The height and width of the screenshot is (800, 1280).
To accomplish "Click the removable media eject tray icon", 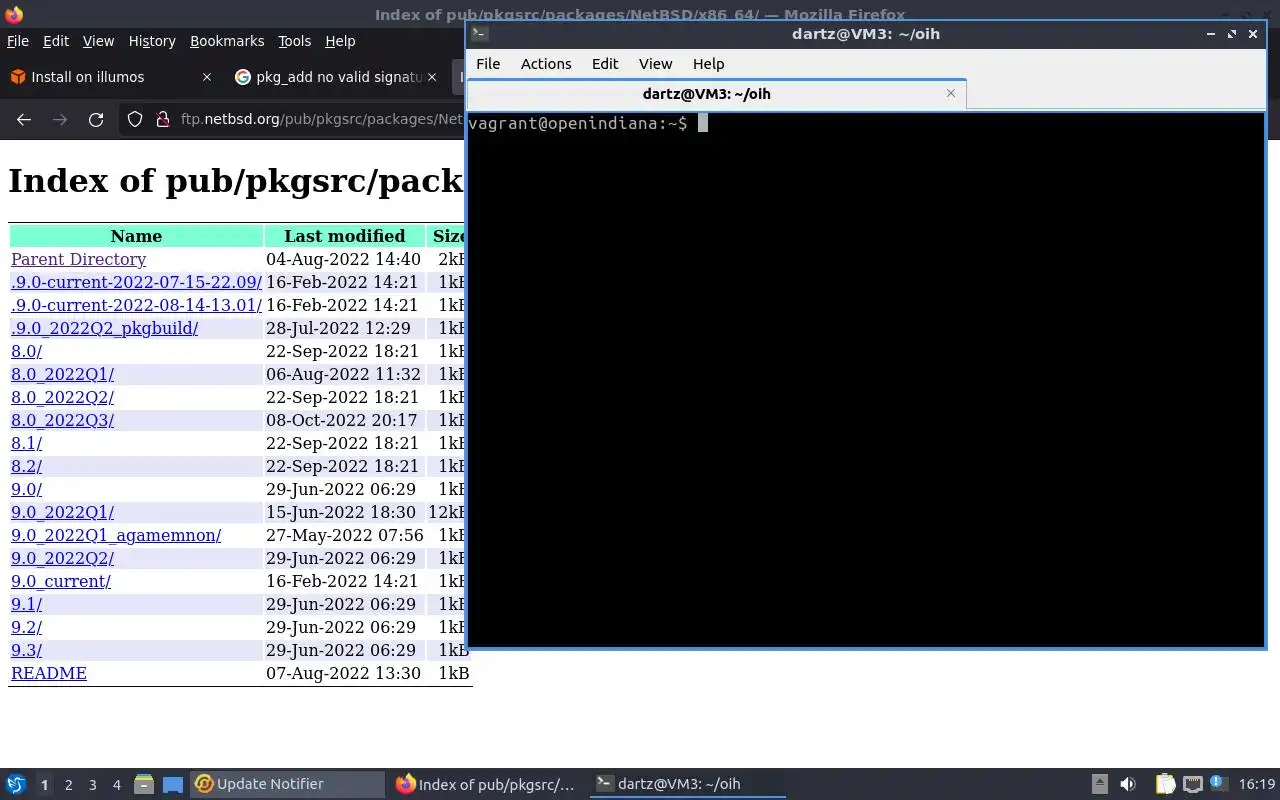I will (1099, 784).
